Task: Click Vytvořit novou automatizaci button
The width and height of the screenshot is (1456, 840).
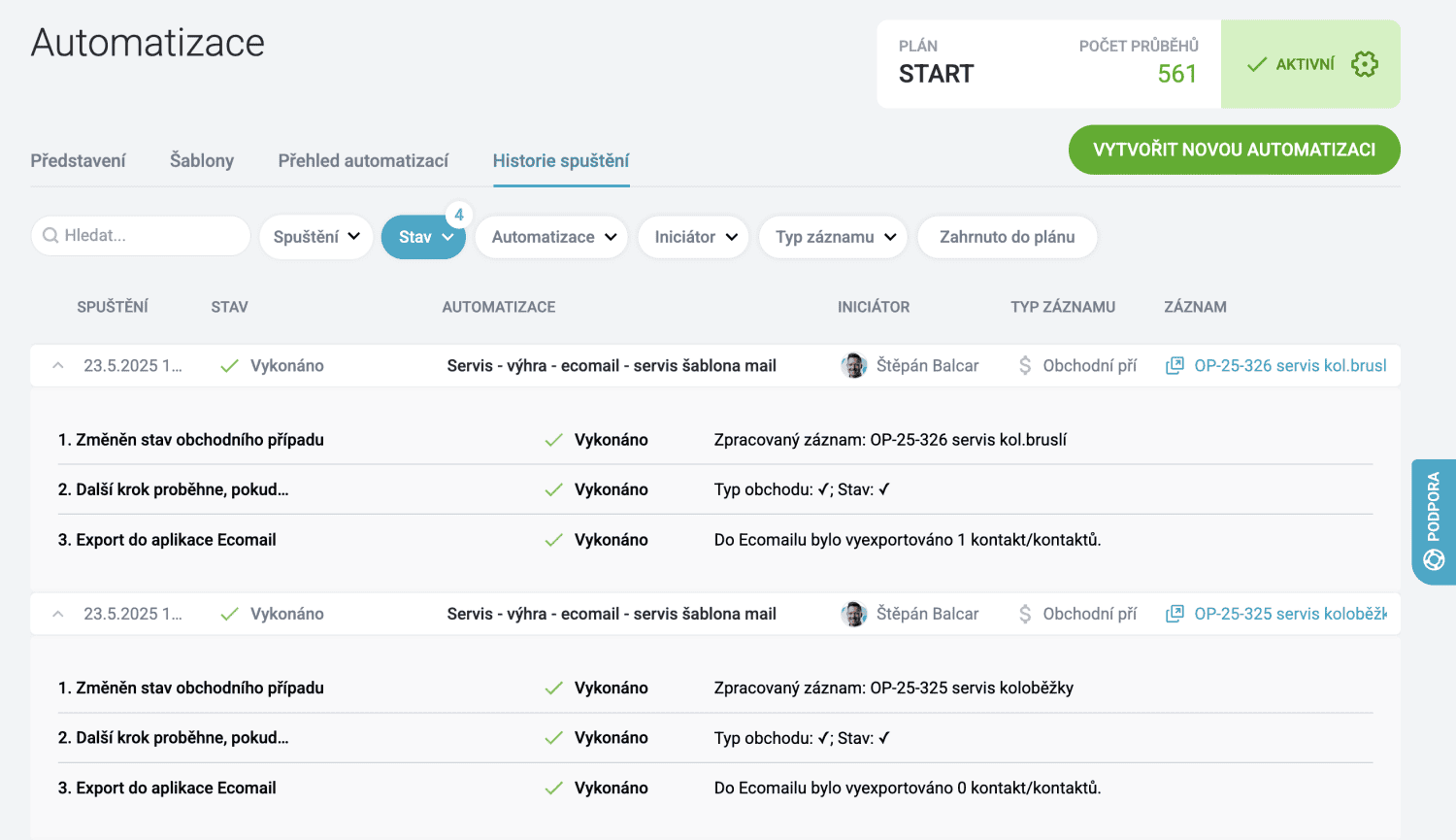Action: (x=1234, y=150)
